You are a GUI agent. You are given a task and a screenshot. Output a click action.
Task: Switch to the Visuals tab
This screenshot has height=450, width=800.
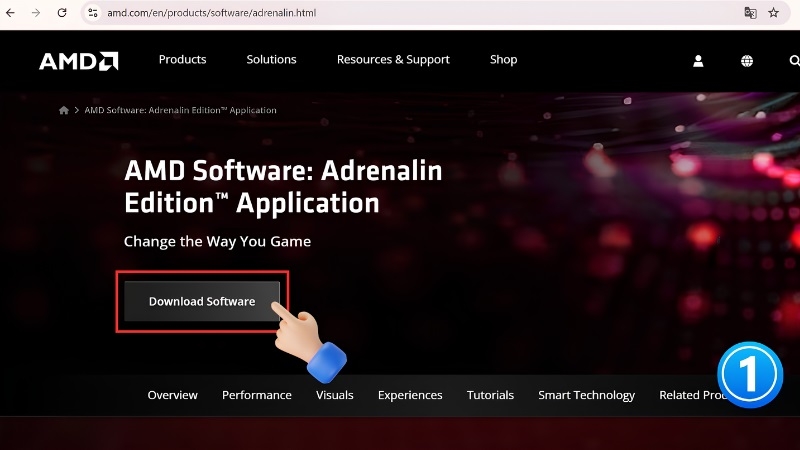(335, 395)
